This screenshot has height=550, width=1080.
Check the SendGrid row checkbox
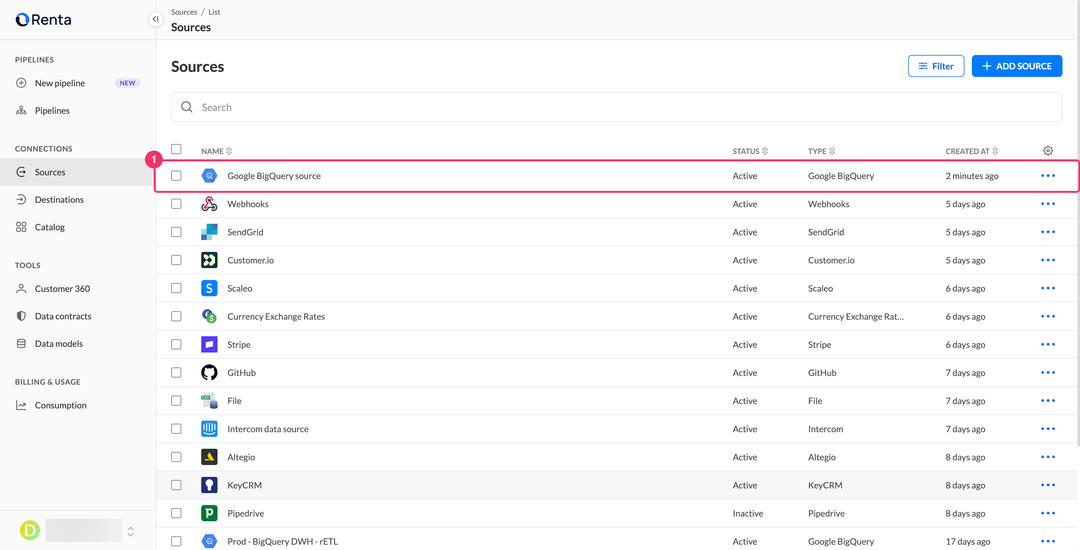tap(176, 232)
